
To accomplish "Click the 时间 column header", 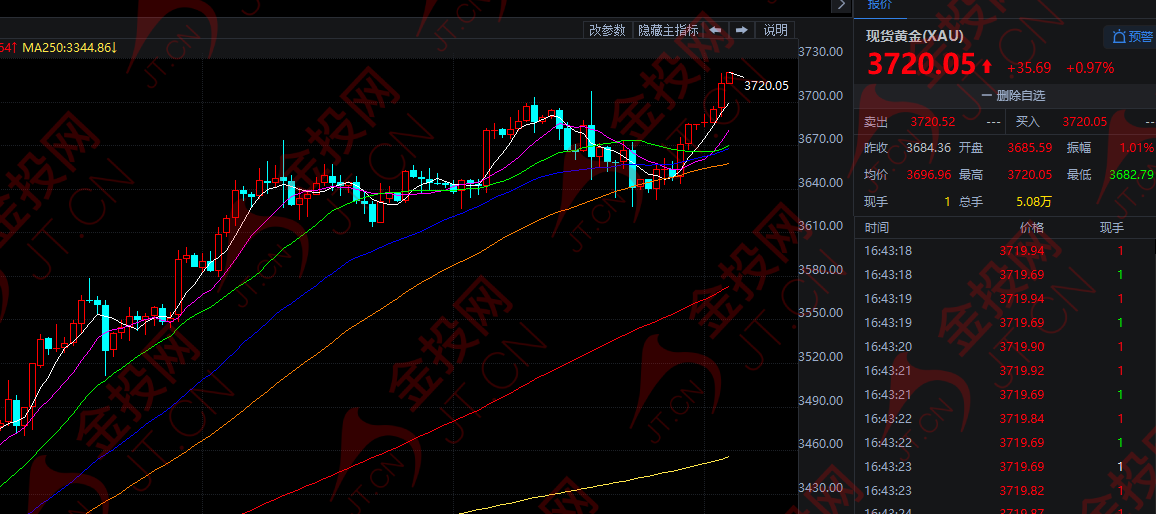I will pos(877,228).
